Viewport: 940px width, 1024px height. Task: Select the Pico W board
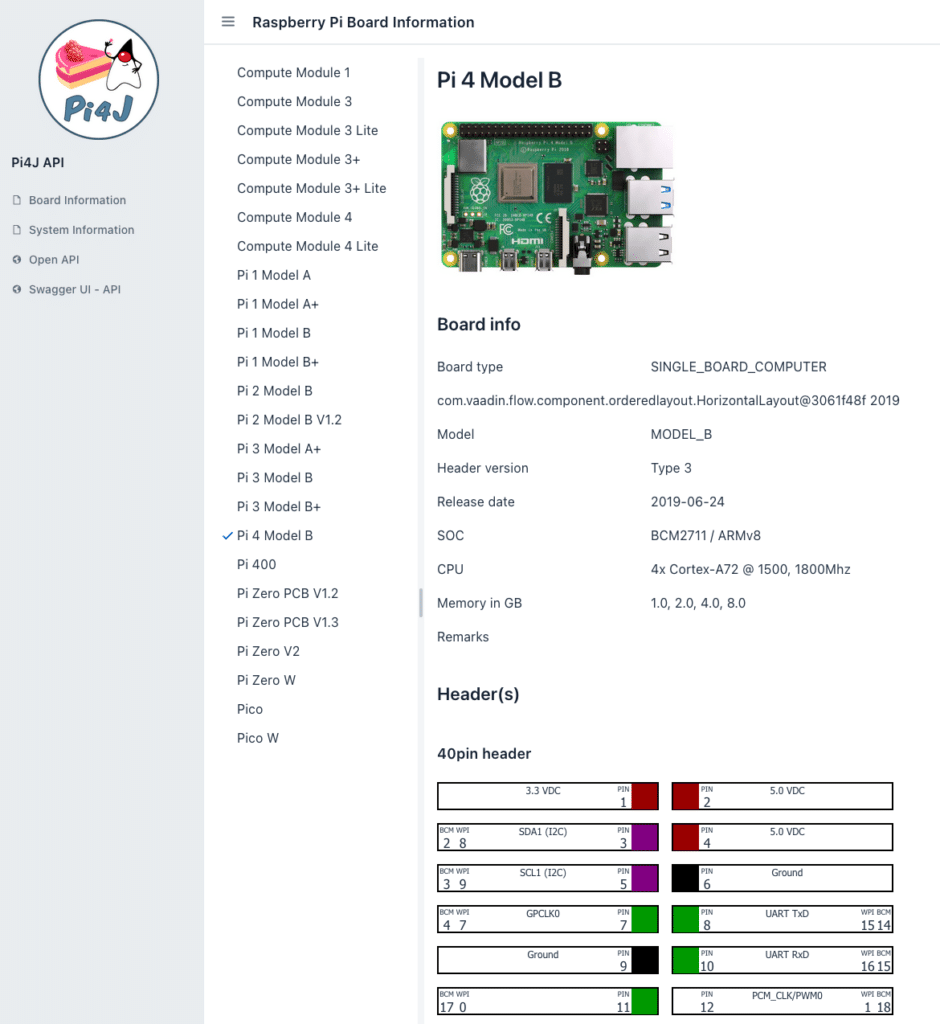pyautogui.click(x=257, y=738)
